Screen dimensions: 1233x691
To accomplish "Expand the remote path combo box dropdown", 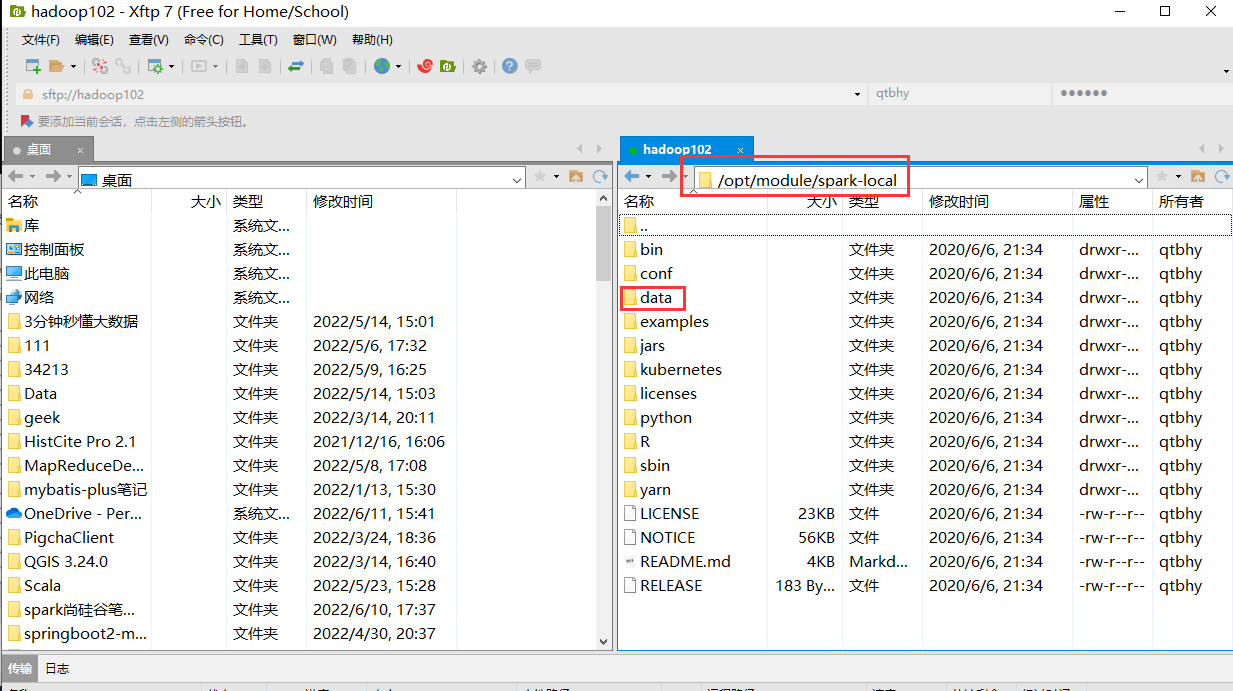I will pos(1139,180).
